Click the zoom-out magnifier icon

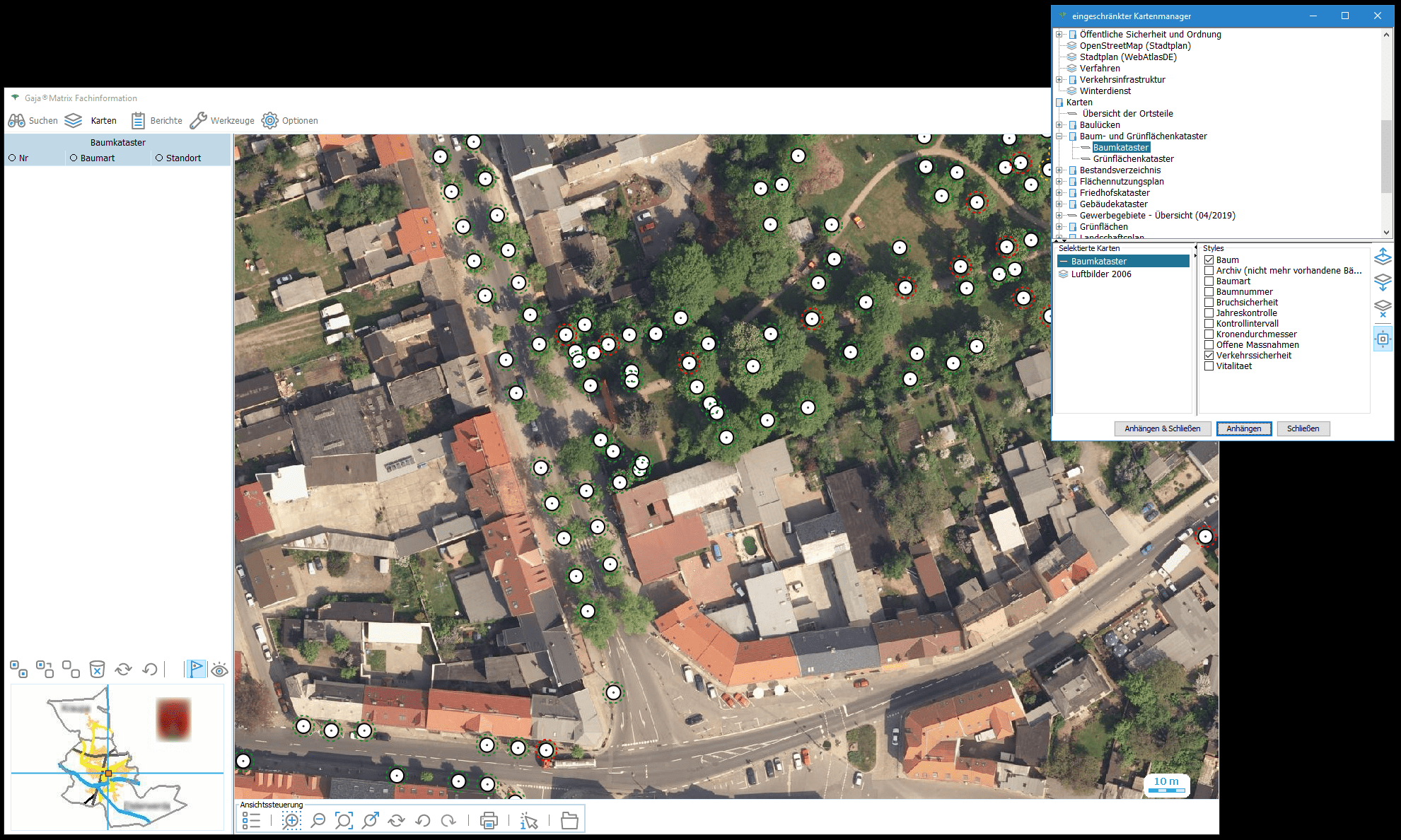click(x=318, y=820)
